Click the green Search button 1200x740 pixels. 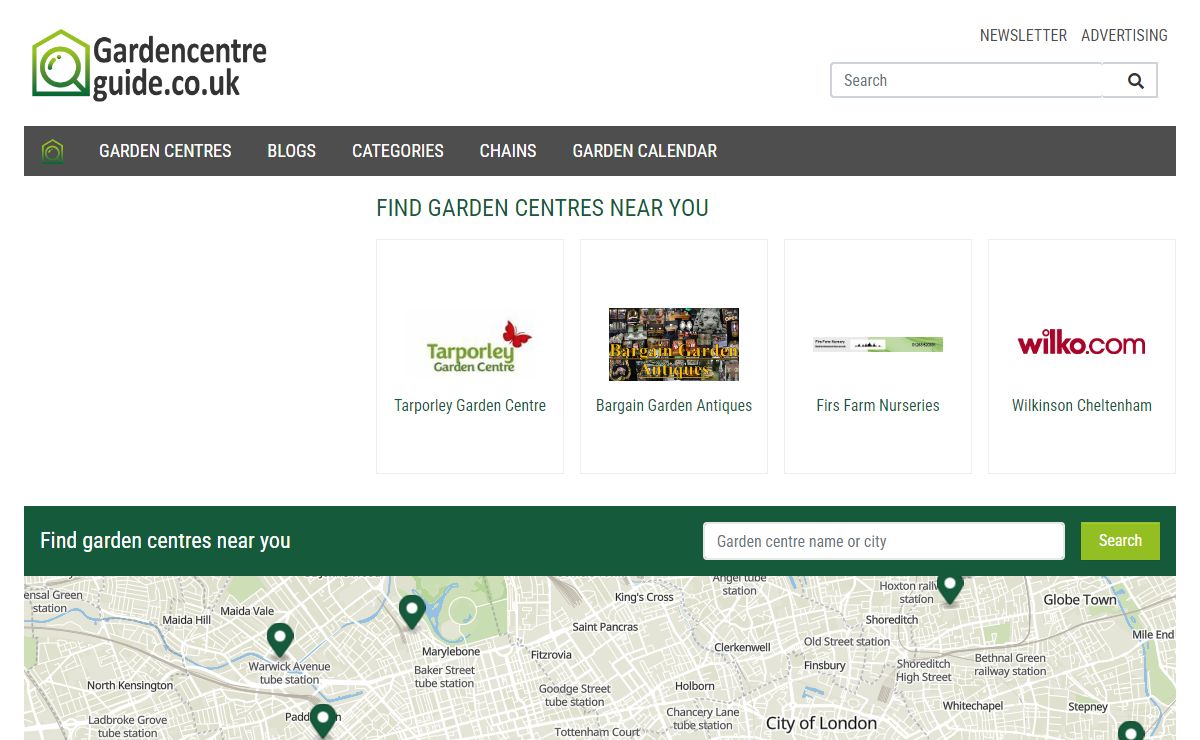[1120, 541]
